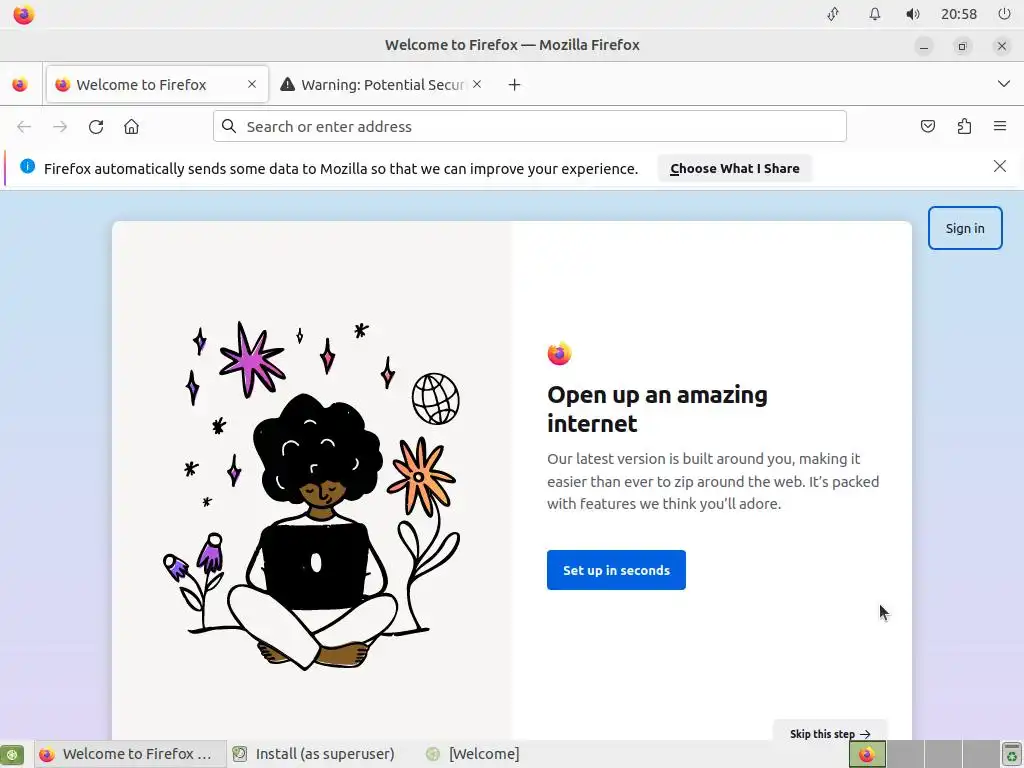1024x768 pixels.
Task: Click the Open up an amazing internet heading
Action: click(657, 409)
